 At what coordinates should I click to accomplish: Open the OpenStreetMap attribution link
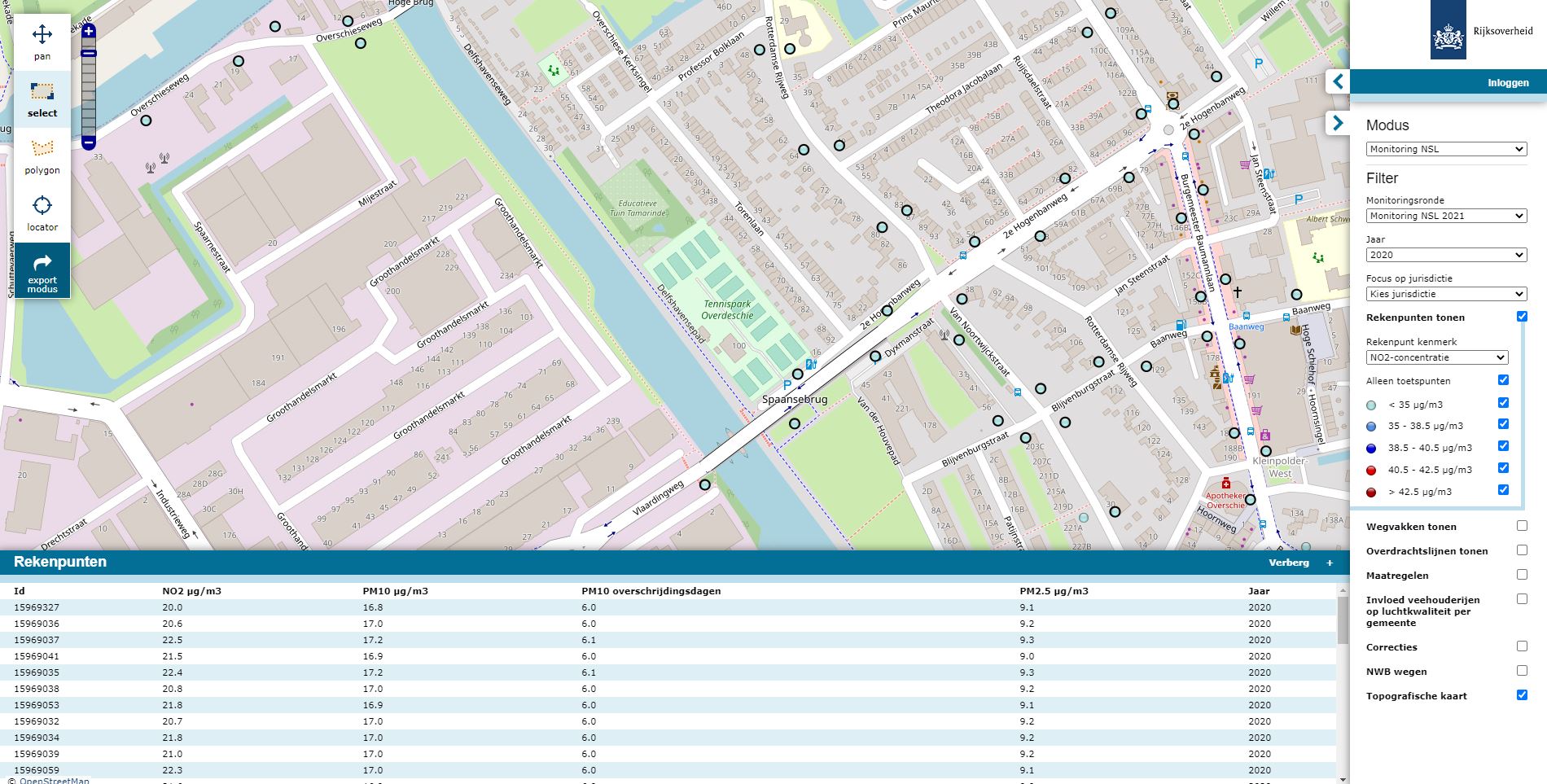[x=55, y=780]
